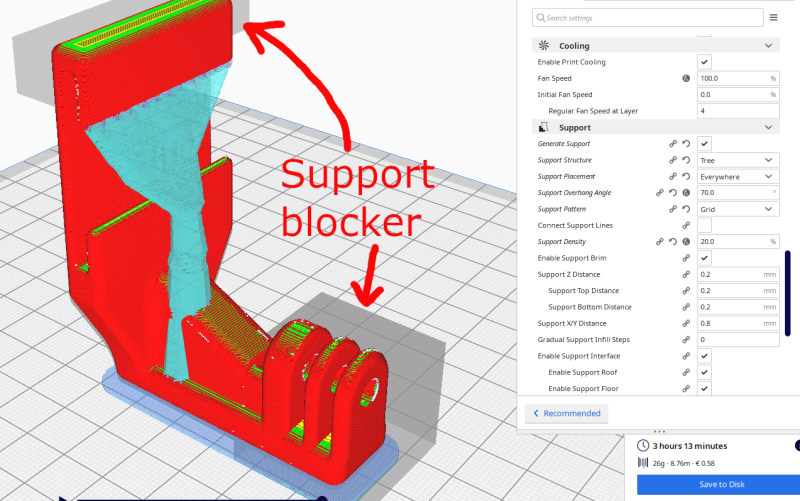Click the Search settings input field

tap(647, 18)
